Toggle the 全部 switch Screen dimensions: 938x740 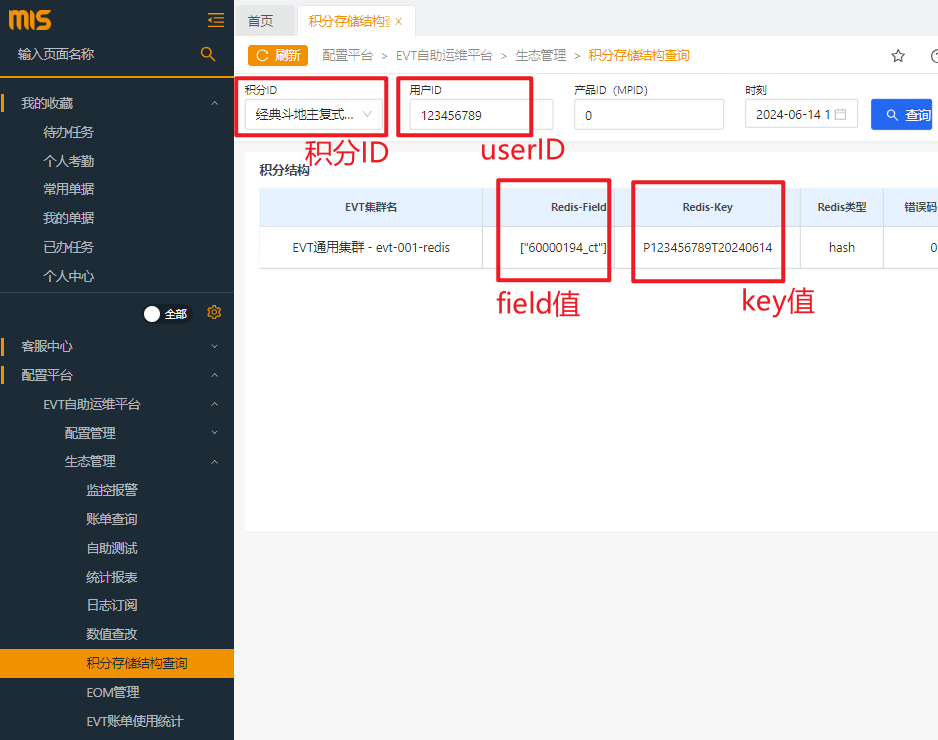[166, 314]
